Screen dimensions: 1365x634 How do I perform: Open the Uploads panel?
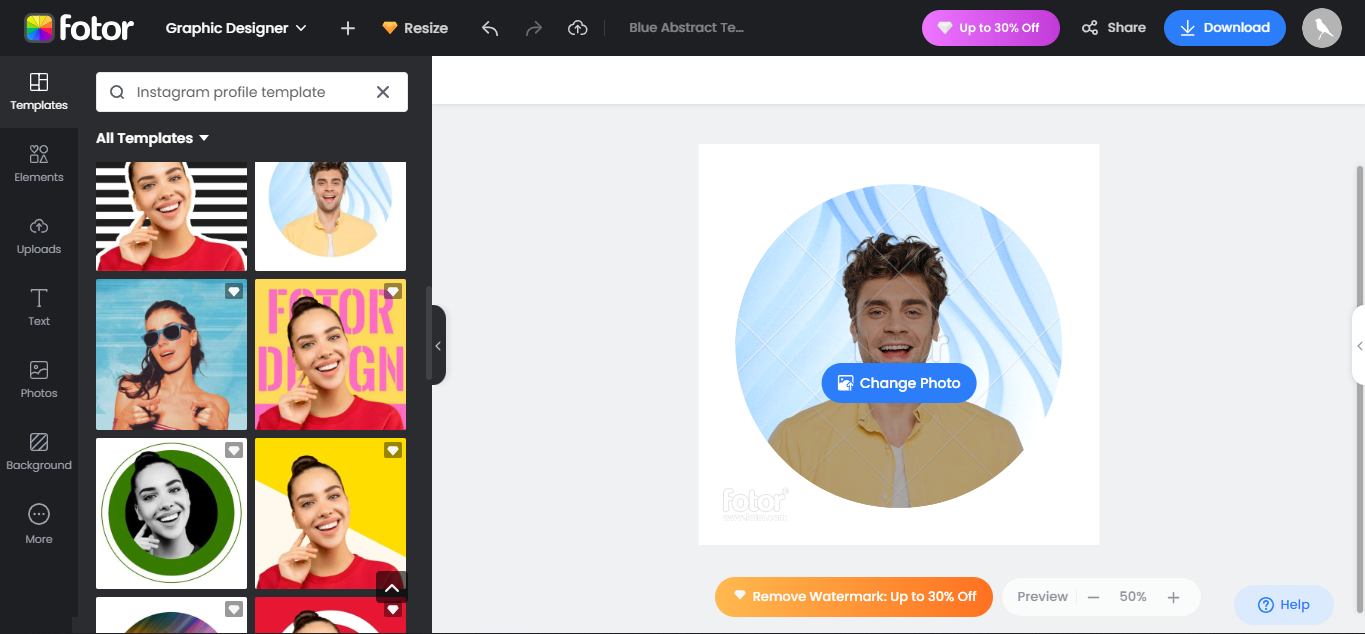pyautogui.click(x=39, y=234)
